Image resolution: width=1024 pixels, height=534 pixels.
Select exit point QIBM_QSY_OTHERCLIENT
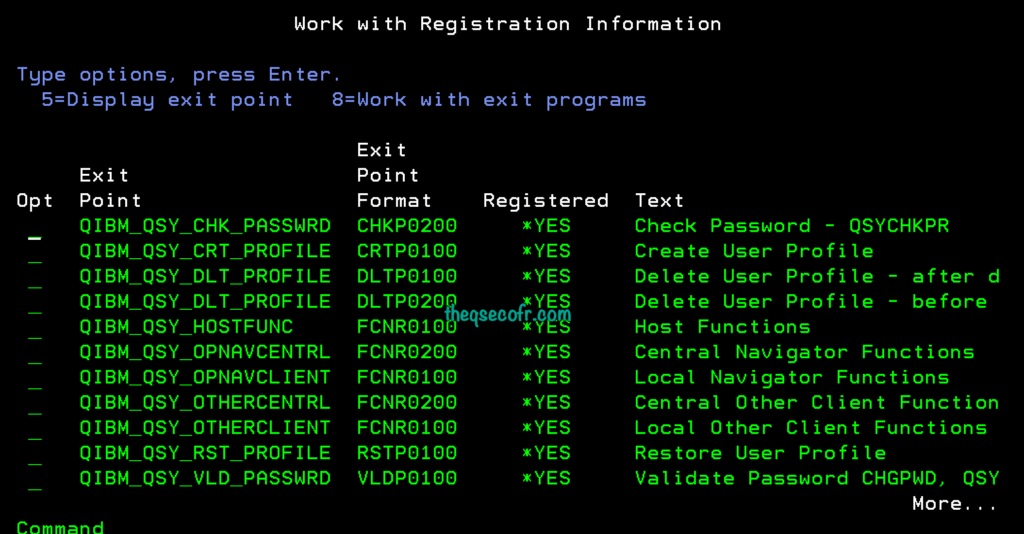click(x=205, y=428)
